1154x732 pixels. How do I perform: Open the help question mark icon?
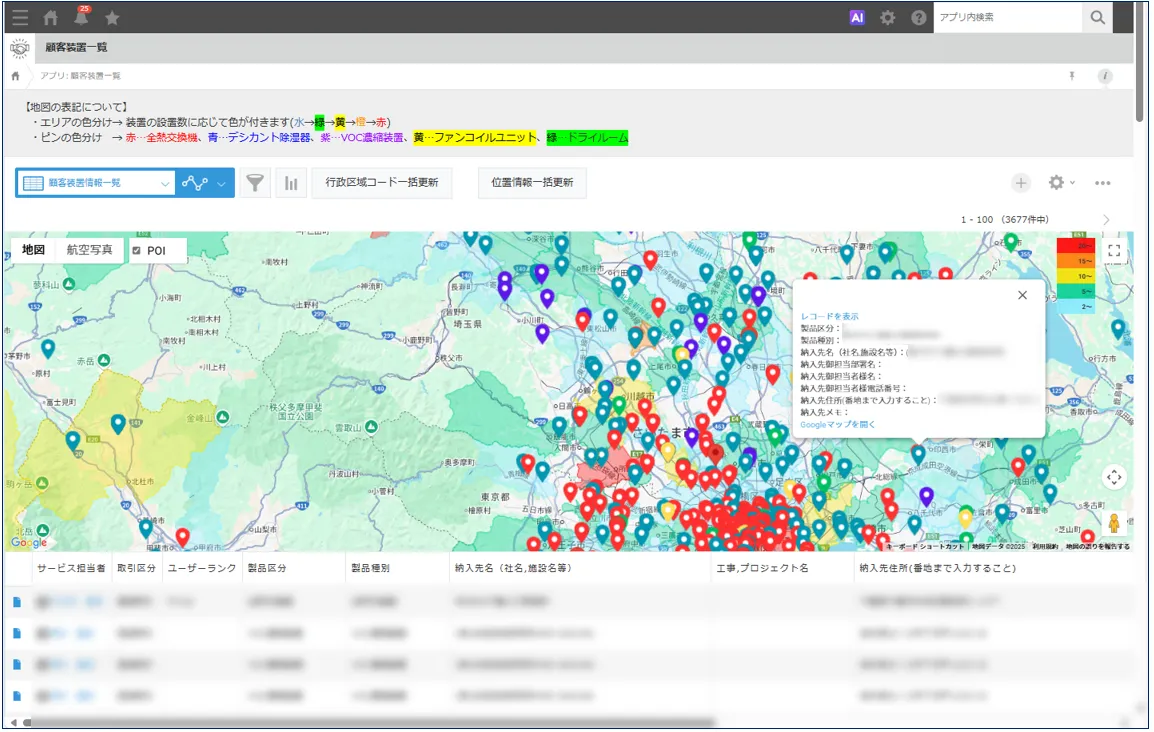point(918,18)
